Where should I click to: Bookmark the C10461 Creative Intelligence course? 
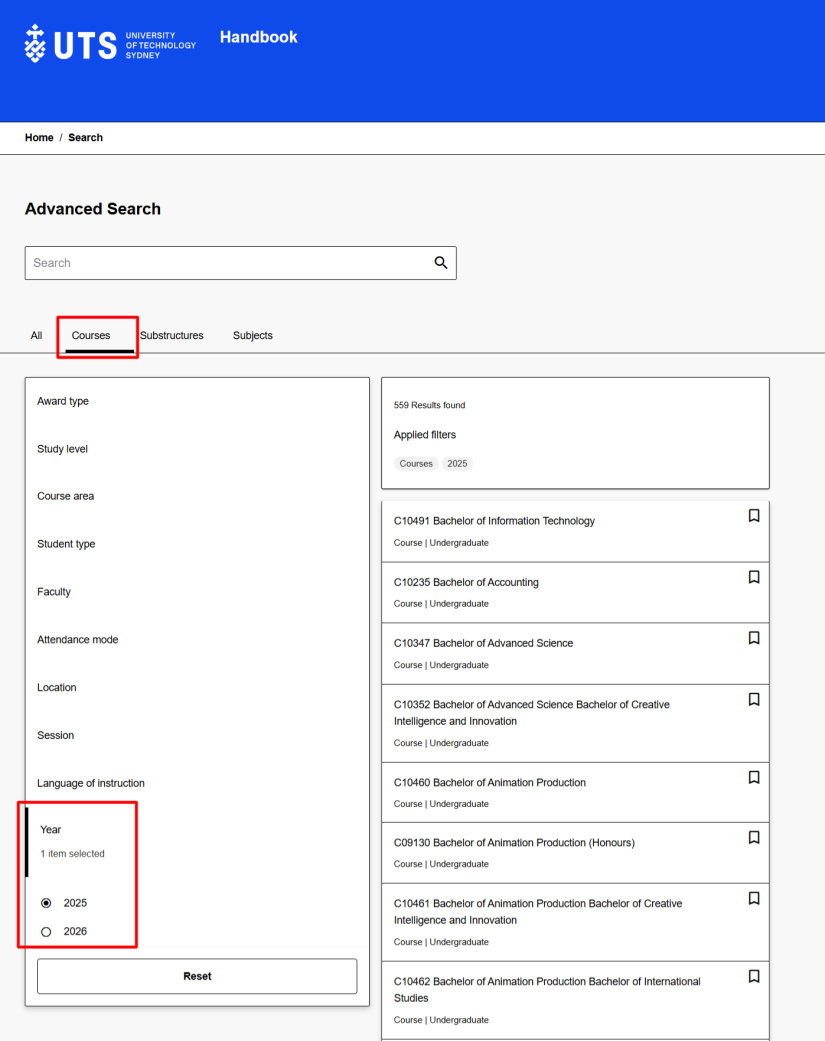753,898
